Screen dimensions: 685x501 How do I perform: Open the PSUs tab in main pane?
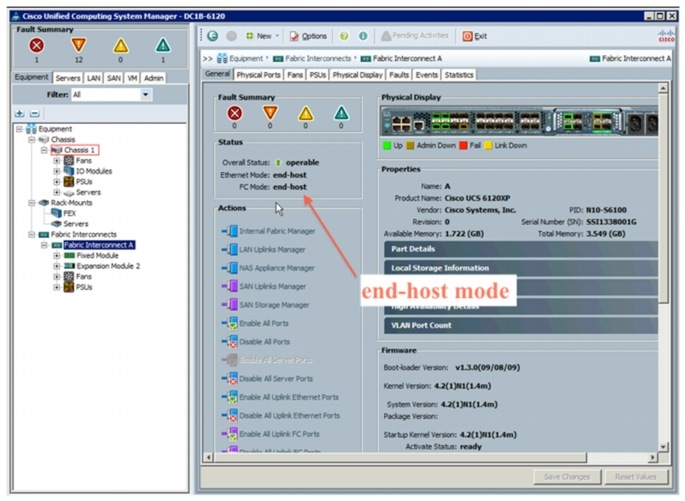click(318, 75)
